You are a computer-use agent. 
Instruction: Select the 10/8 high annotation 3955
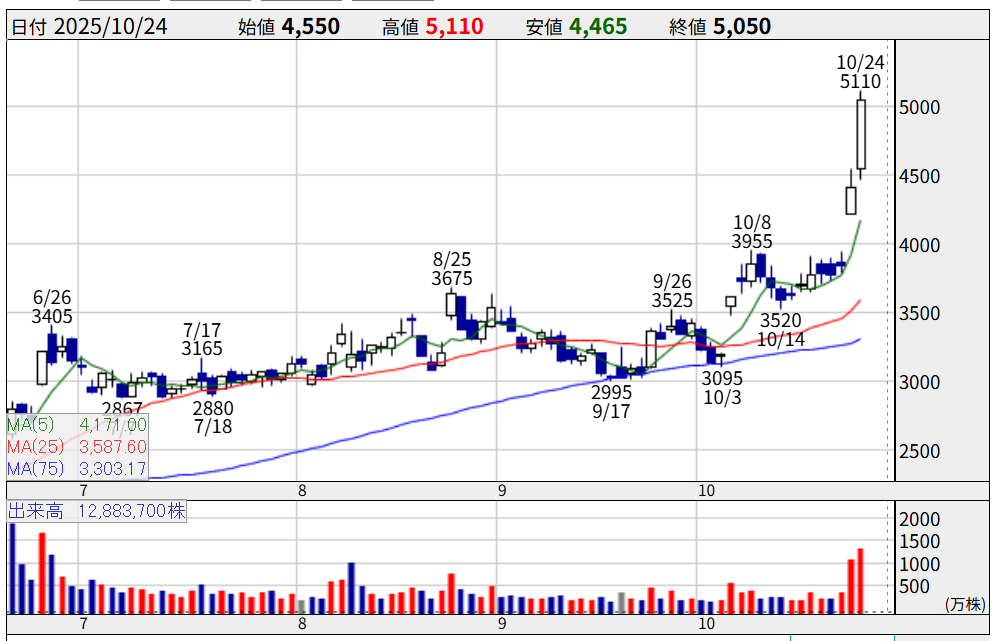click(751, 241)
